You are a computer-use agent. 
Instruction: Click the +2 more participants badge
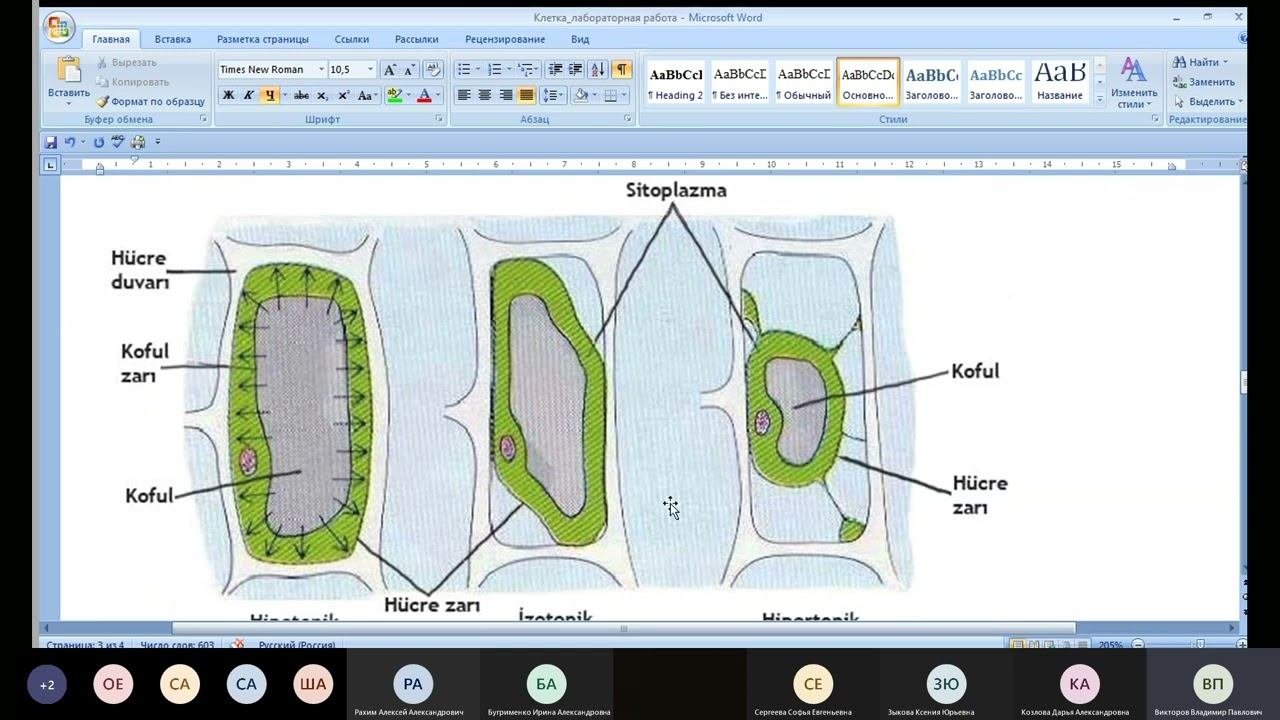(x=47, y=685)
